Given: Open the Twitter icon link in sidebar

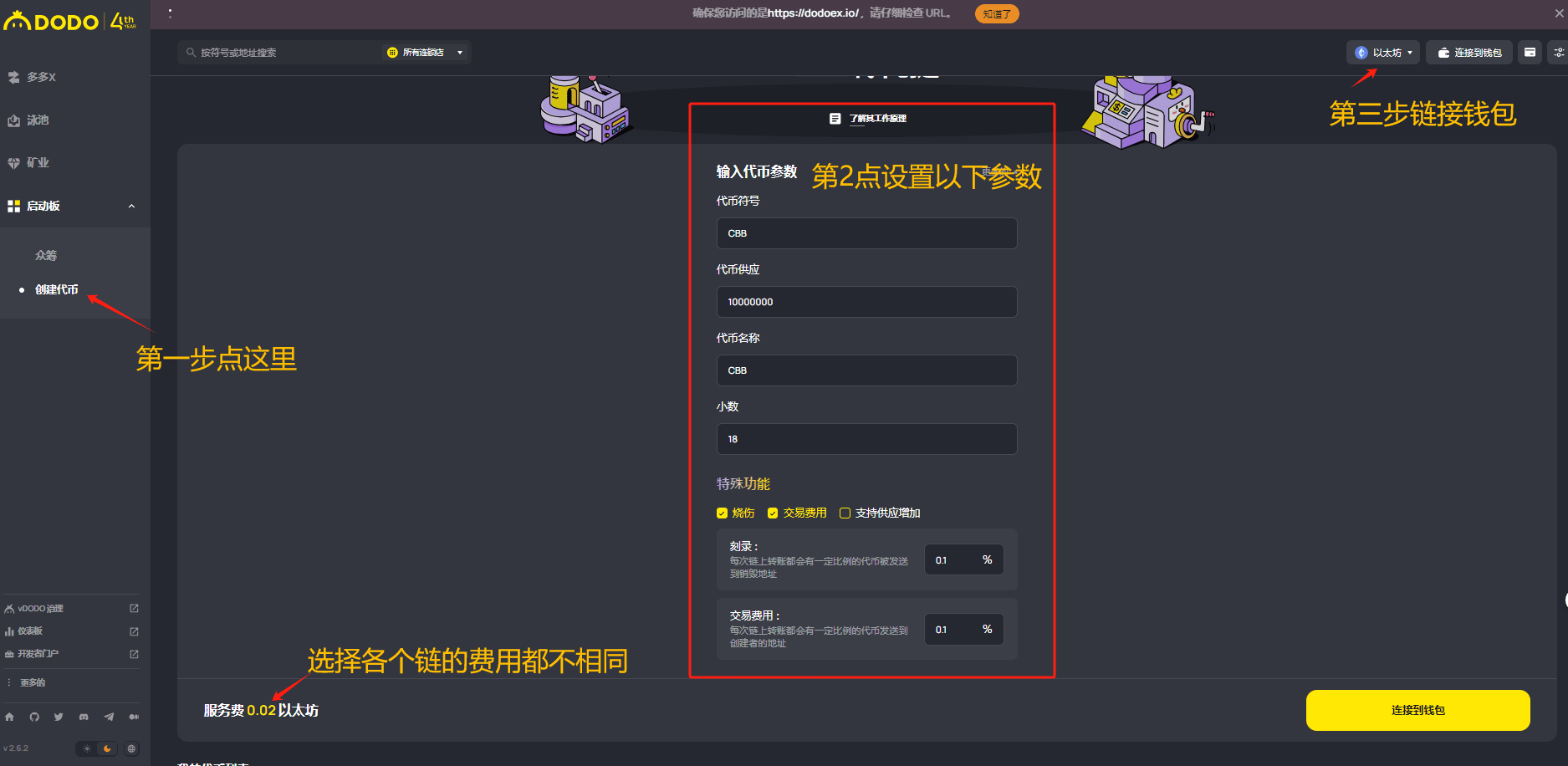Looking at the screenshot, I should click(59, 717).
